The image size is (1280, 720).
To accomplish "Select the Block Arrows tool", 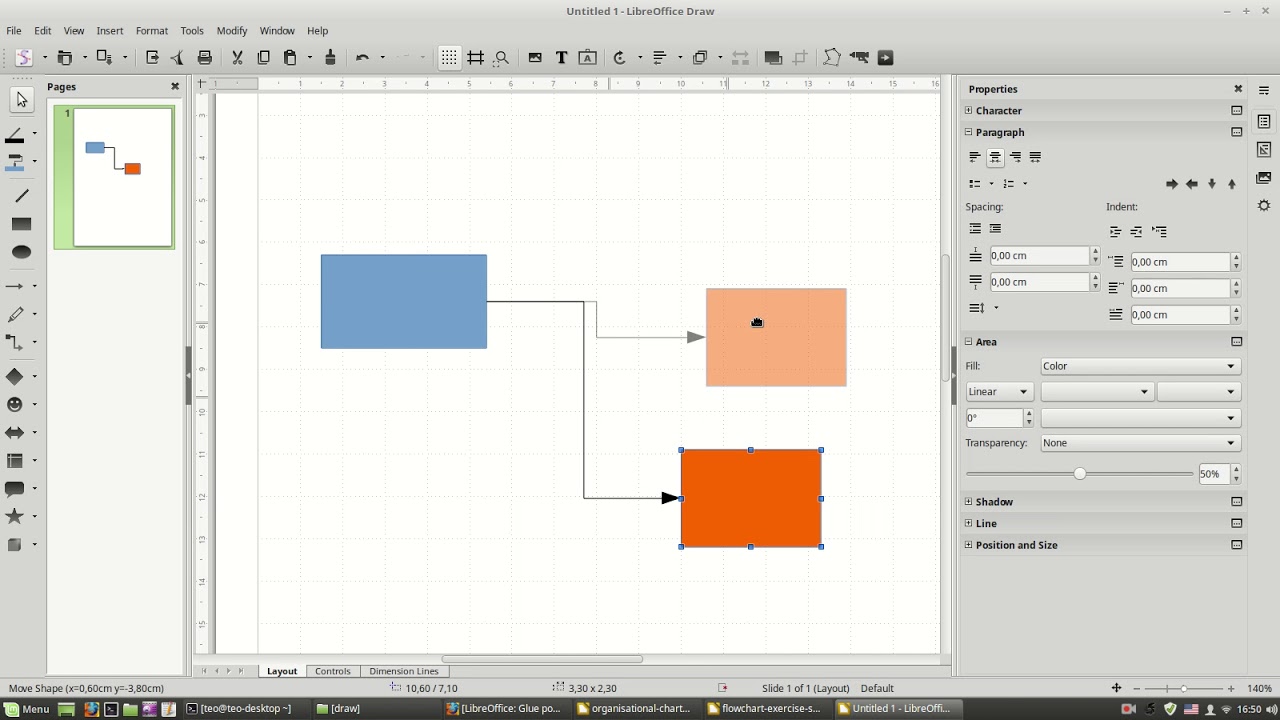I will click(15, 432).
